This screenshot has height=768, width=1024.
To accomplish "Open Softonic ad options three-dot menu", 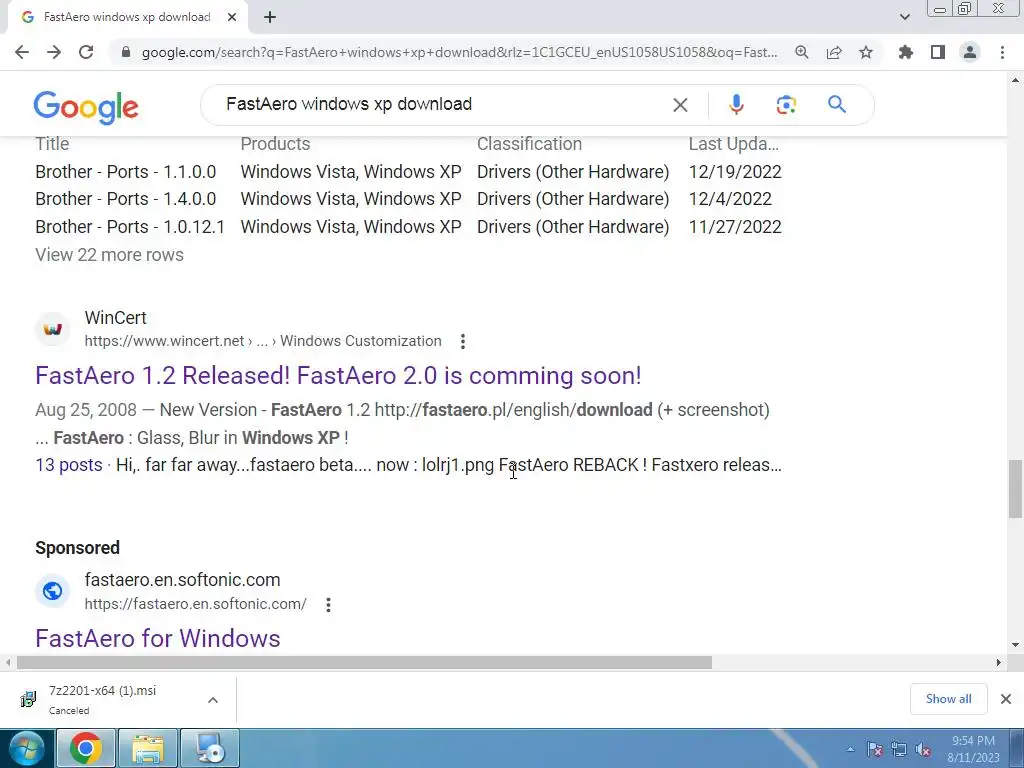I will [x=328, y=605].
